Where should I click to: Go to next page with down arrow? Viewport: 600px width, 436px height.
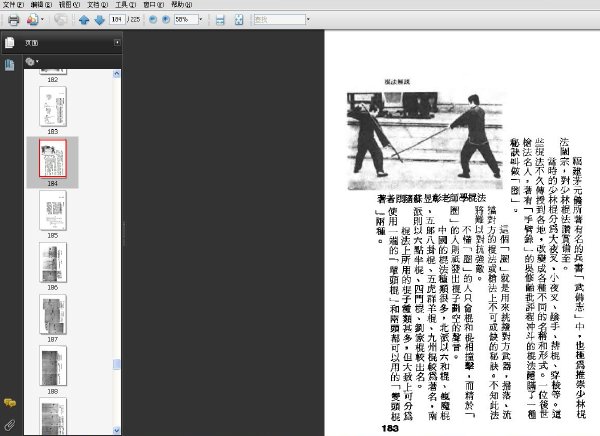tap(99, 20)
